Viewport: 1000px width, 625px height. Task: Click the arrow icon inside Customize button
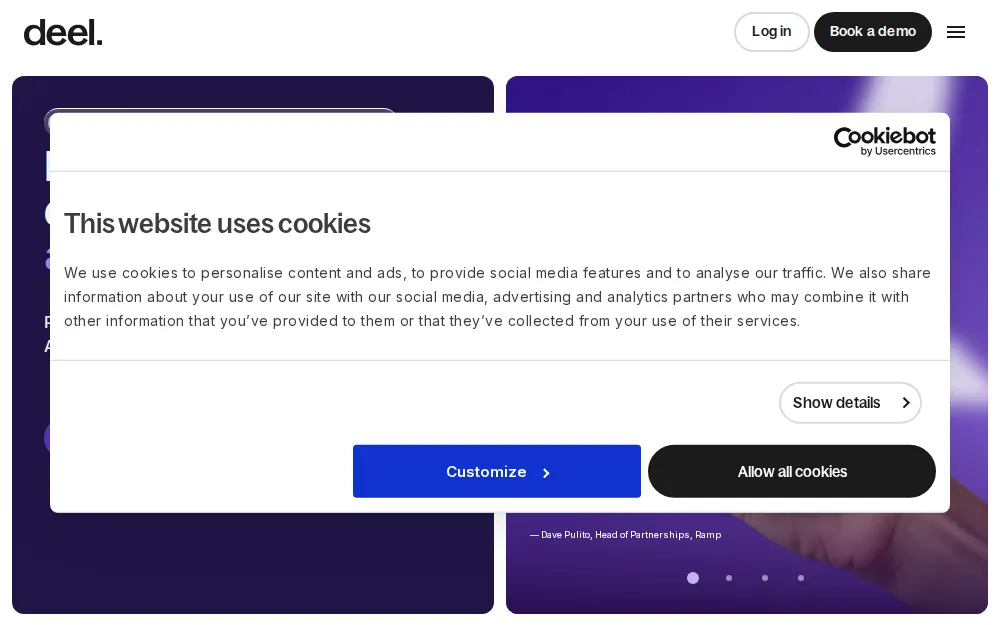point(546,473)
